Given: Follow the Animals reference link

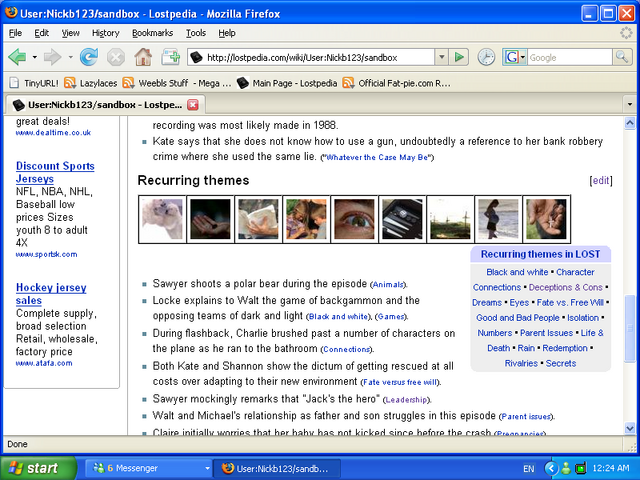Looking at the screenshot, I should (388, 284).
